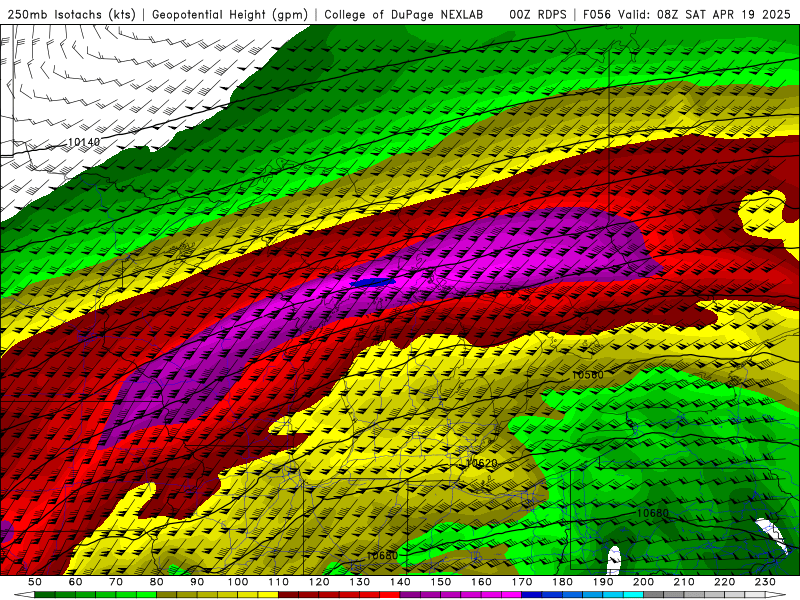
Task: Click the 70 value on the legend
Action: [x=116, y=582]
